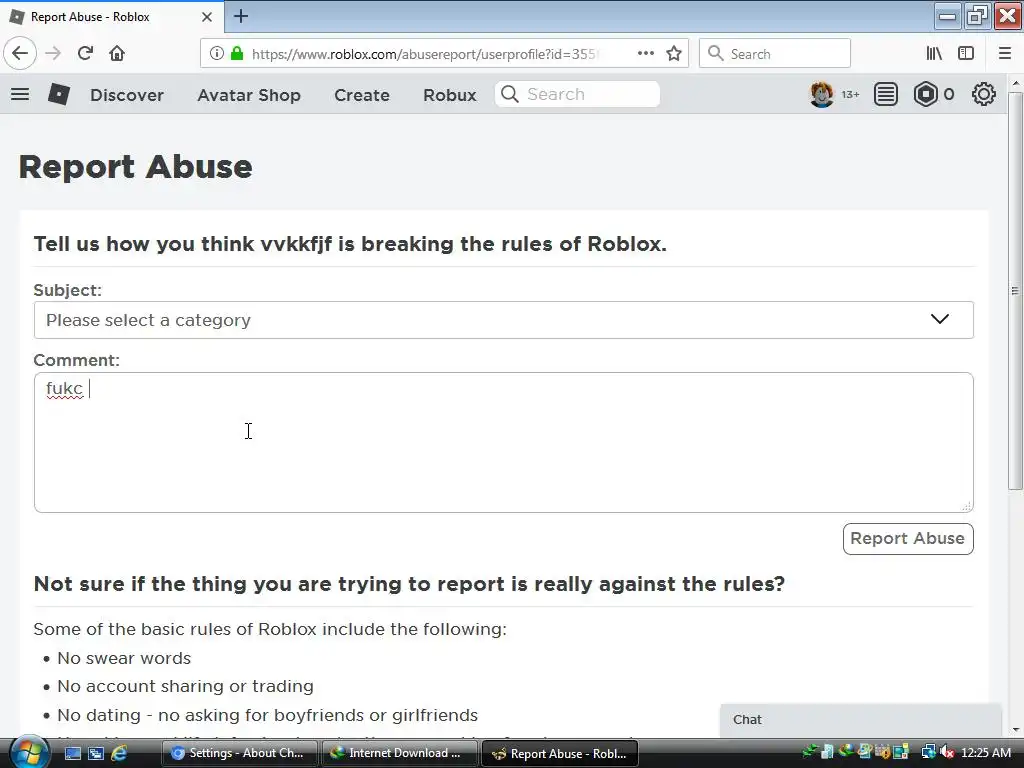Image resolution: width=1024 pixels, height=768 pixels.
Task: Submit with the Report Abuse button
Action: 908,539
